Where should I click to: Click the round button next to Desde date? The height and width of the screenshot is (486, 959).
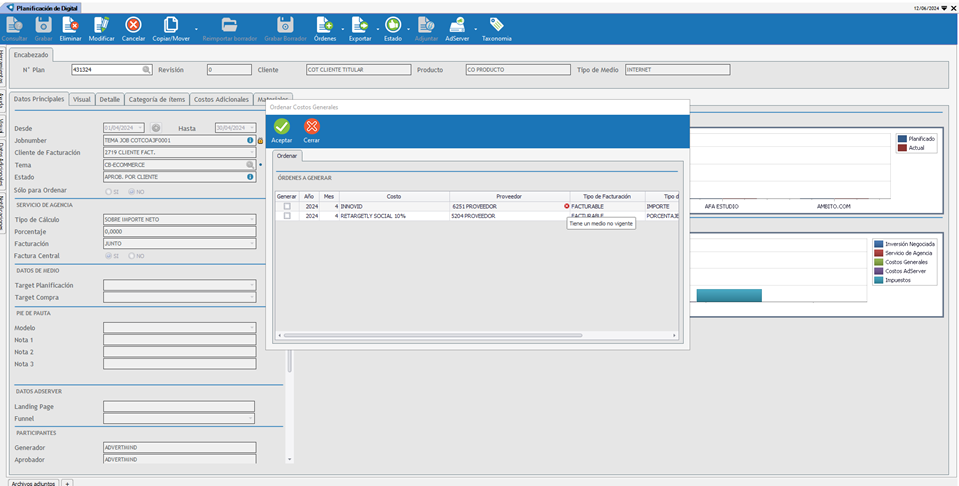pos(156,128)
